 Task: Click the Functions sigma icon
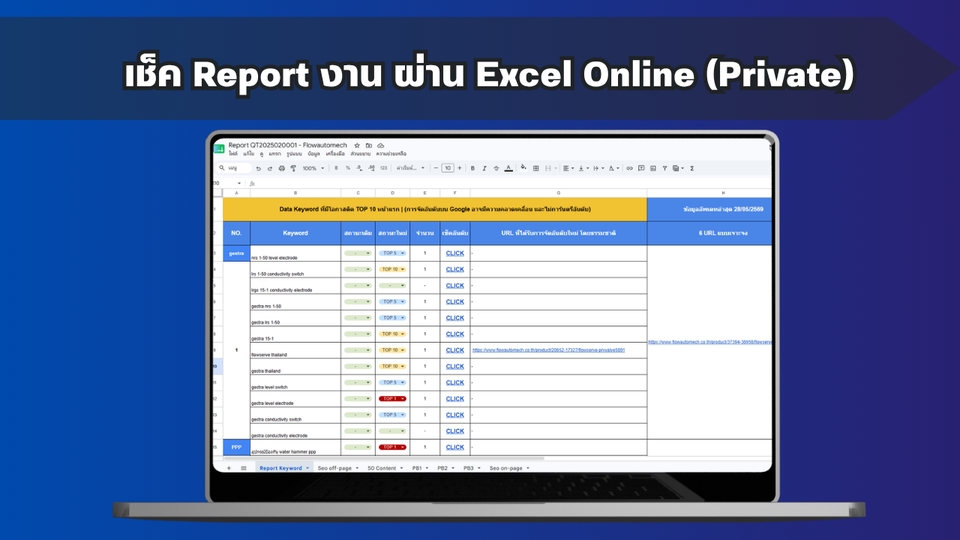pyautogui.click(x=692, y=168)
